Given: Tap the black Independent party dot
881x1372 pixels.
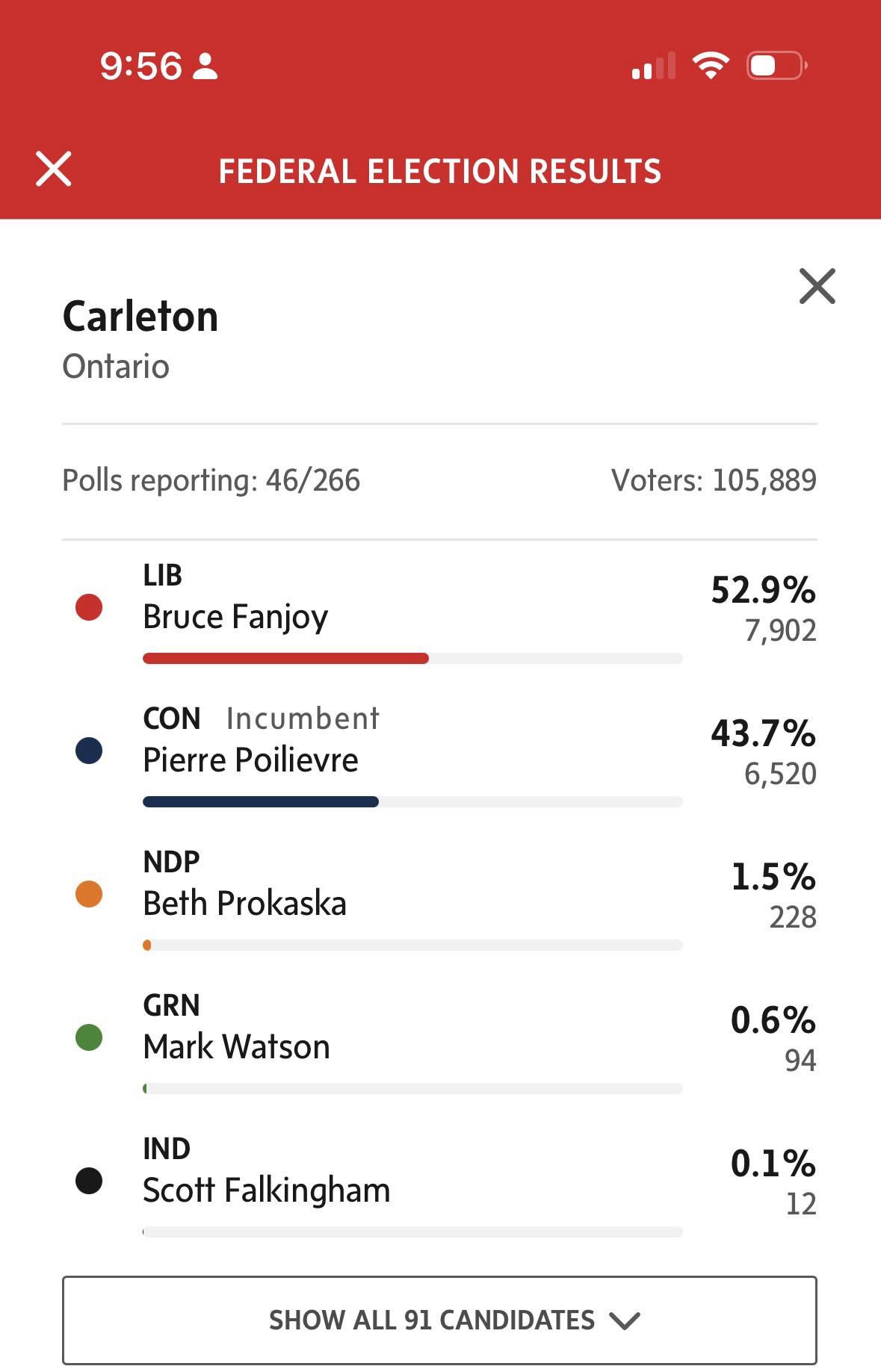Looking at the screenshot, I should [89, 1181].
